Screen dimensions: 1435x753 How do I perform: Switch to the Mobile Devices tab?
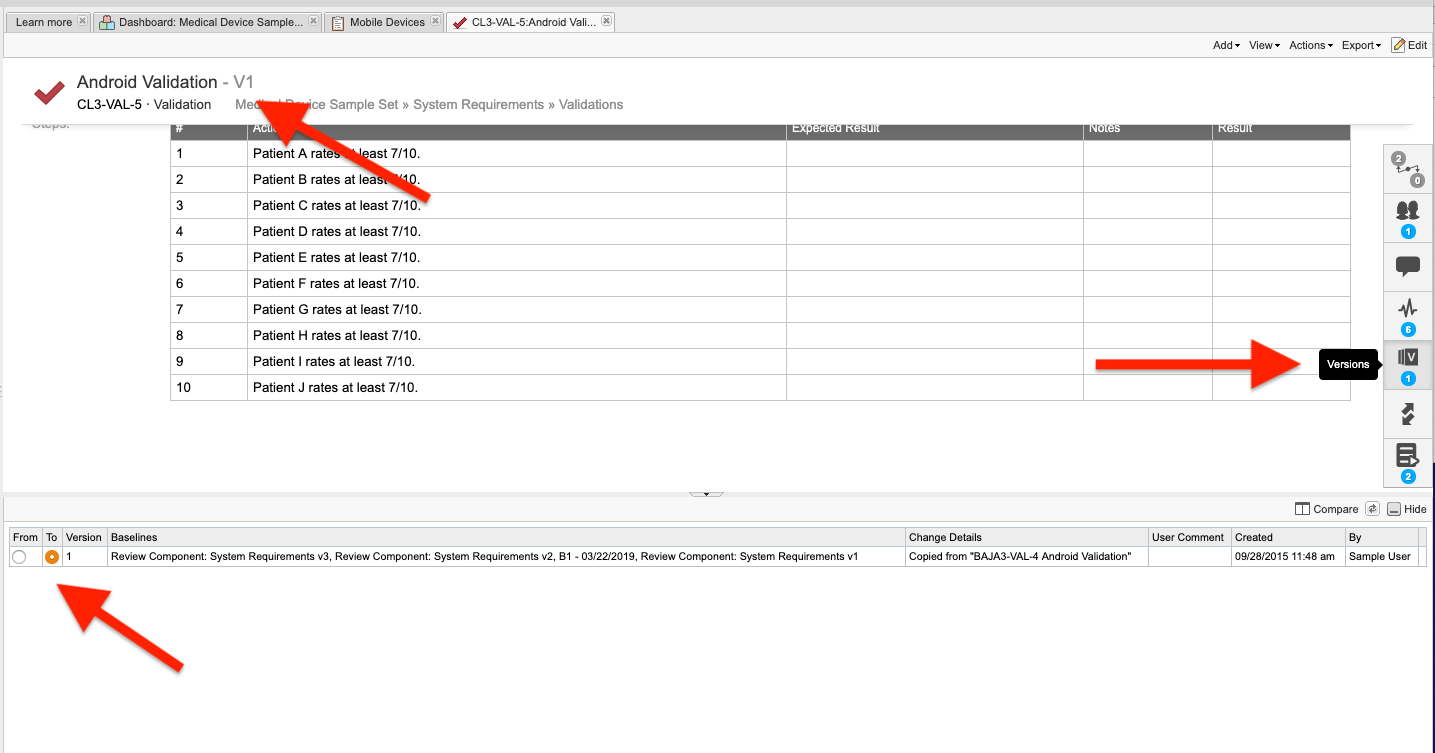tap(387, 22)
